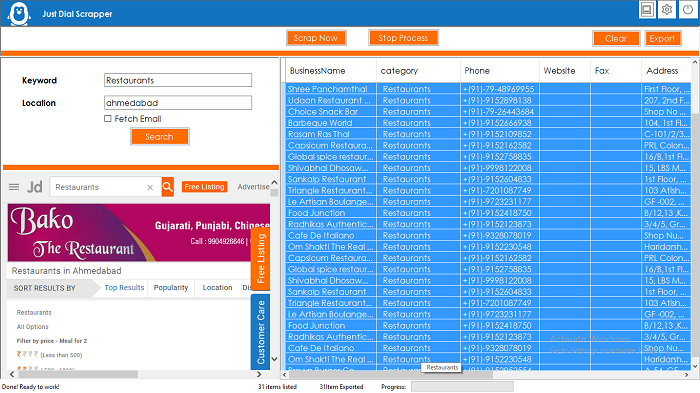Click the Stop Process button

pyautogui.click(x=403, y=38)
